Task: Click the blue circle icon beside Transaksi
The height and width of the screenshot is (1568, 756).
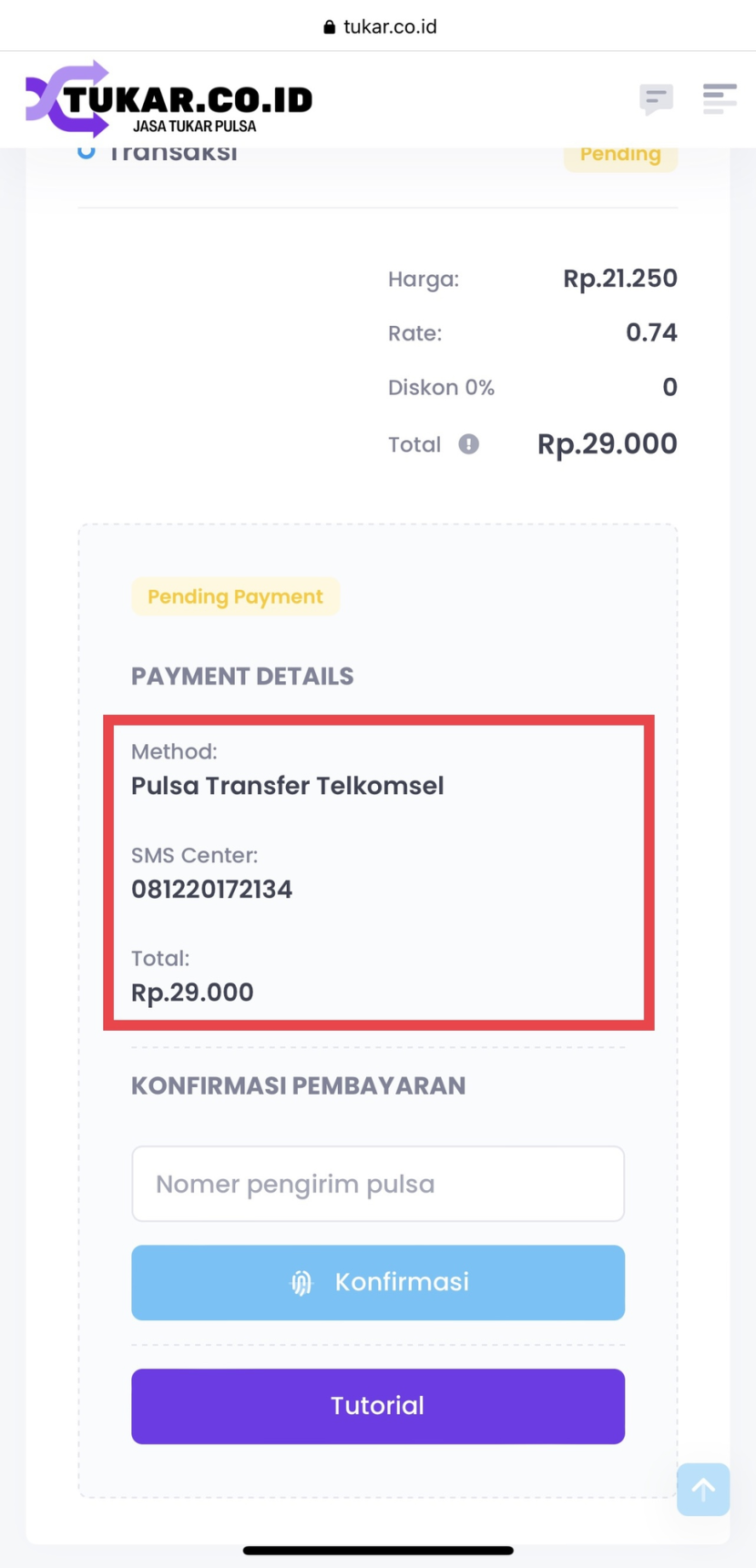Action: 87,152
